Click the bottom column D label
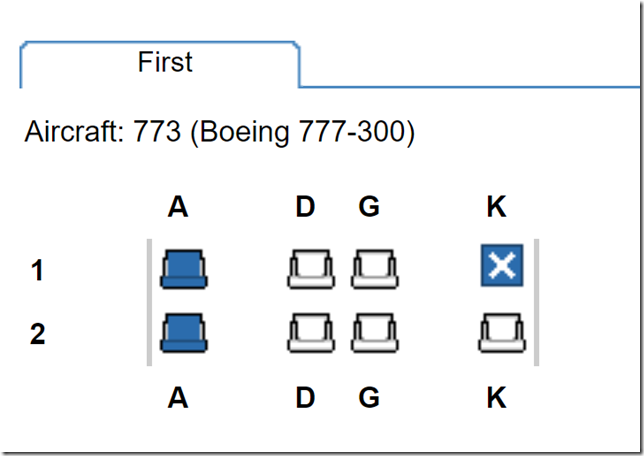This screenshot has height=456, width=644. 305,398
